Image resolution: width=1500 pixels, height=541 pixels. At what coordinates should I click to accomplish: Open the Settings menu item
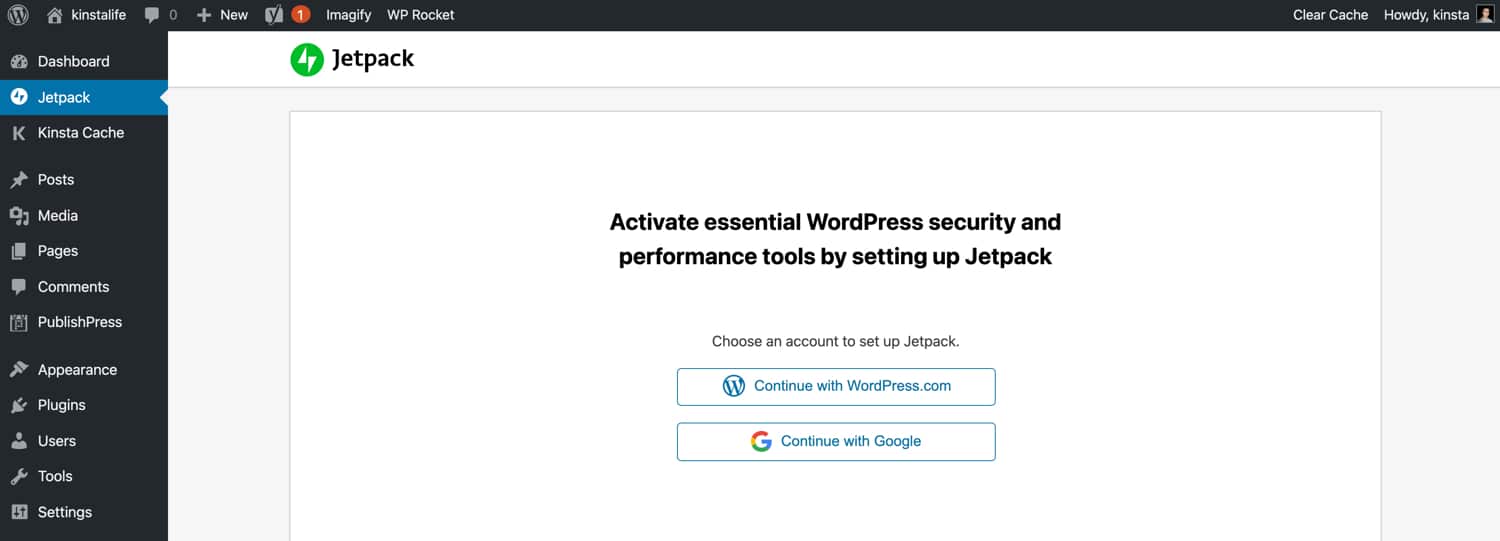point(84,512)
